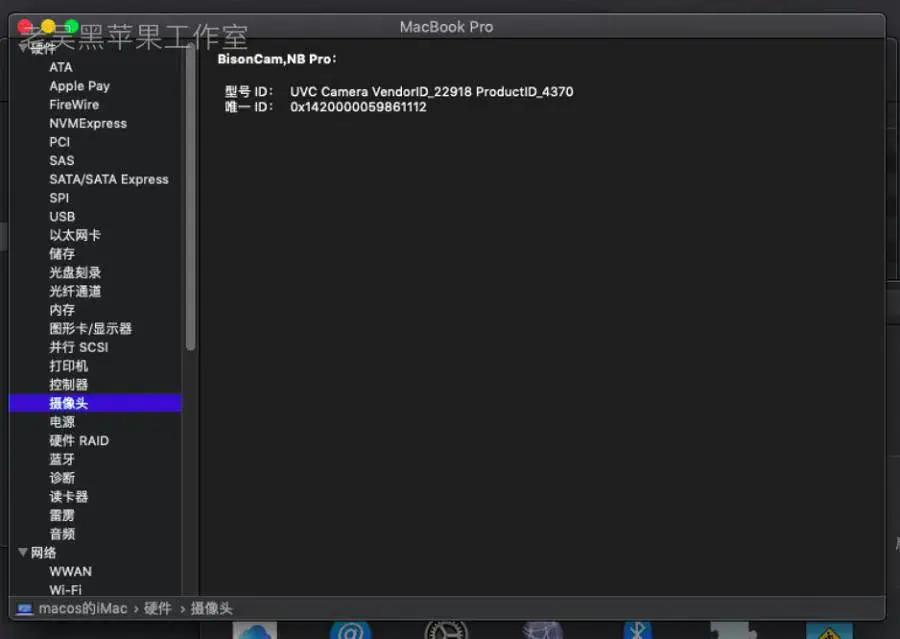Image resolution: width=900 pixels, height=639 pixels.
Task: Click the unique ID value 0x1420000059861112
Action: coord(358,107)
